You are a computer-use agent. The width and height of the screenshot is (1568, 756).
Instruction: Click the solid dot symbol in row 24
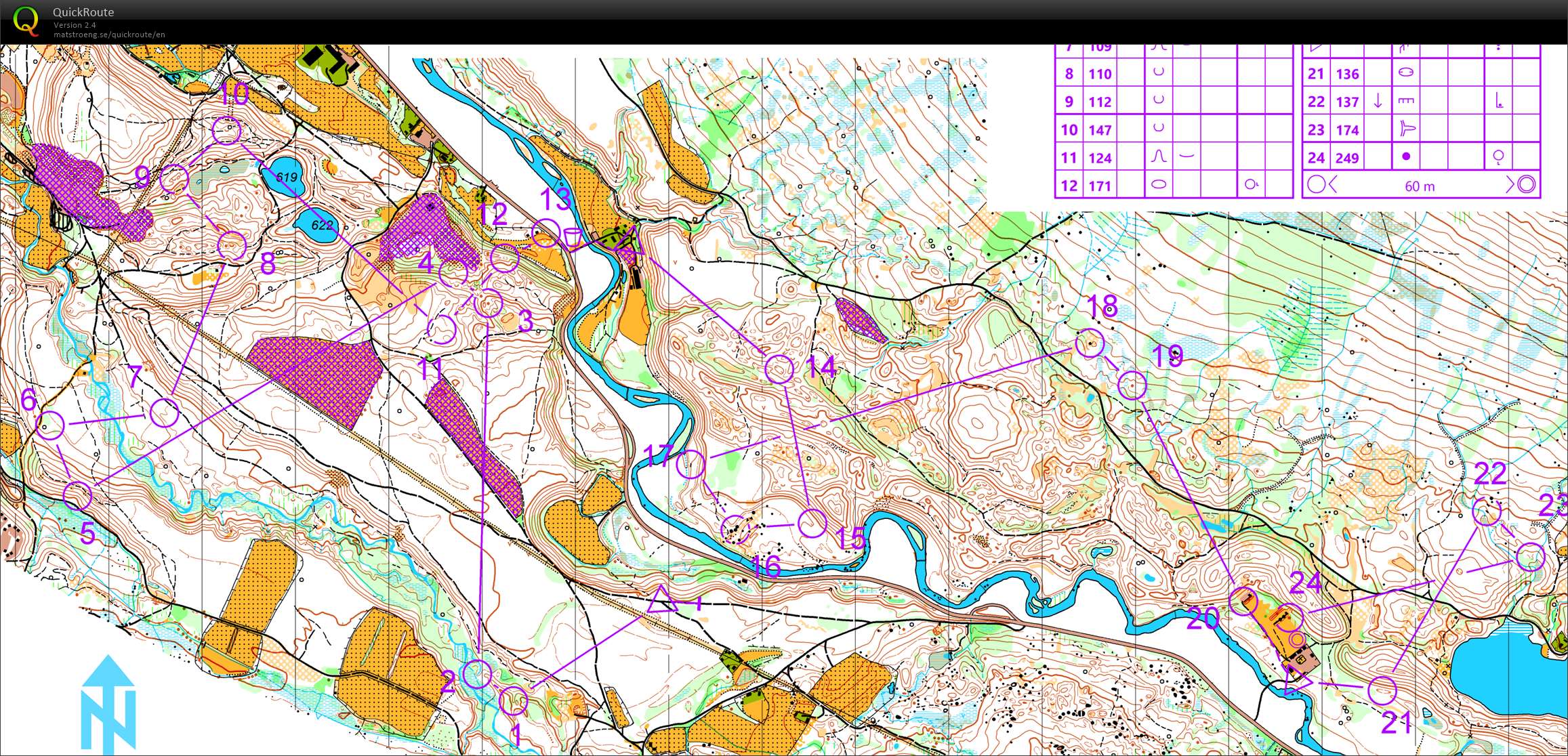[x=1406, y=156]
